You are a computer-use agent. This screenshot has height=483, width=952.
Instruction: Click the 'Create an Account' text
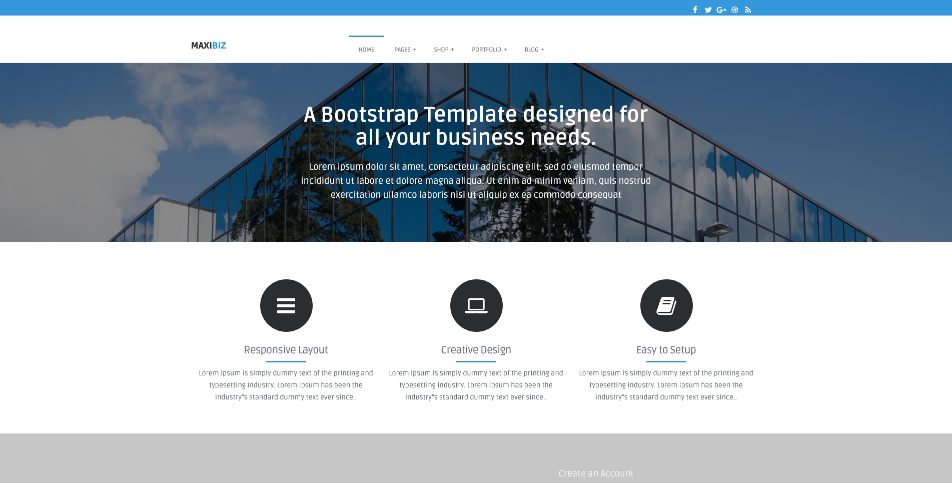coord(596,473)
